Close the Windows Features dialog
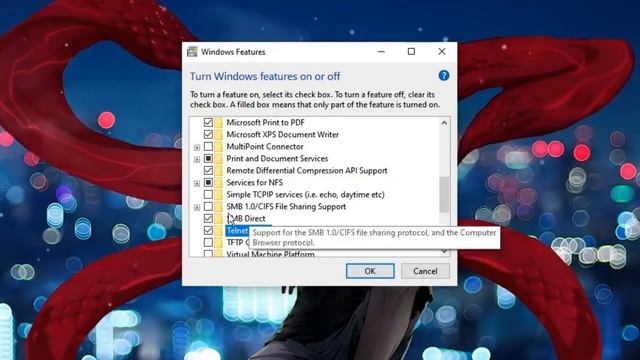The width and height of the screenshot is (640, 360). [x=442, y=52]
